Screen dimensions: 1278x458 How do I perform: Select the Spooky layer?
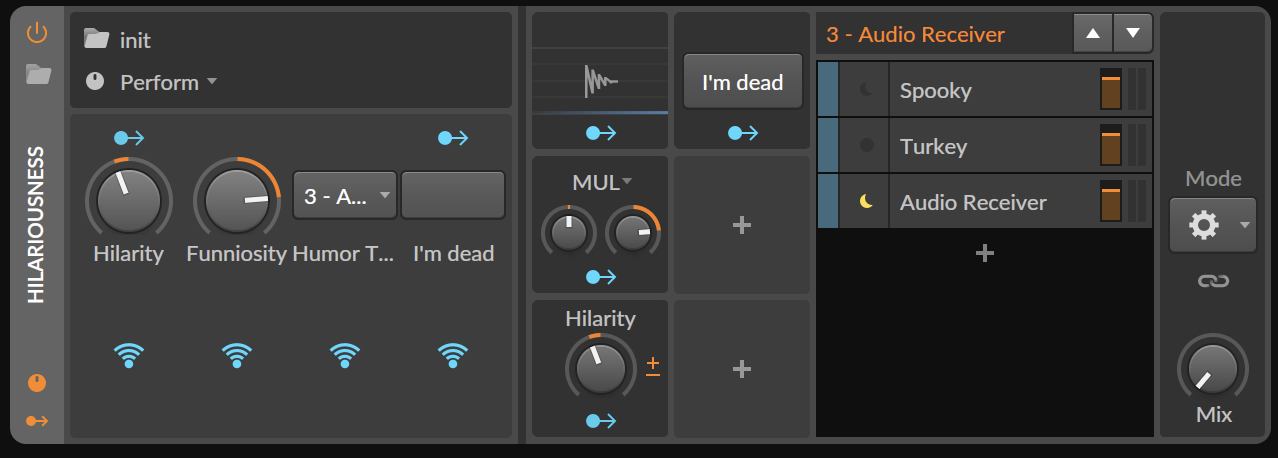click(x=990, y=90)
